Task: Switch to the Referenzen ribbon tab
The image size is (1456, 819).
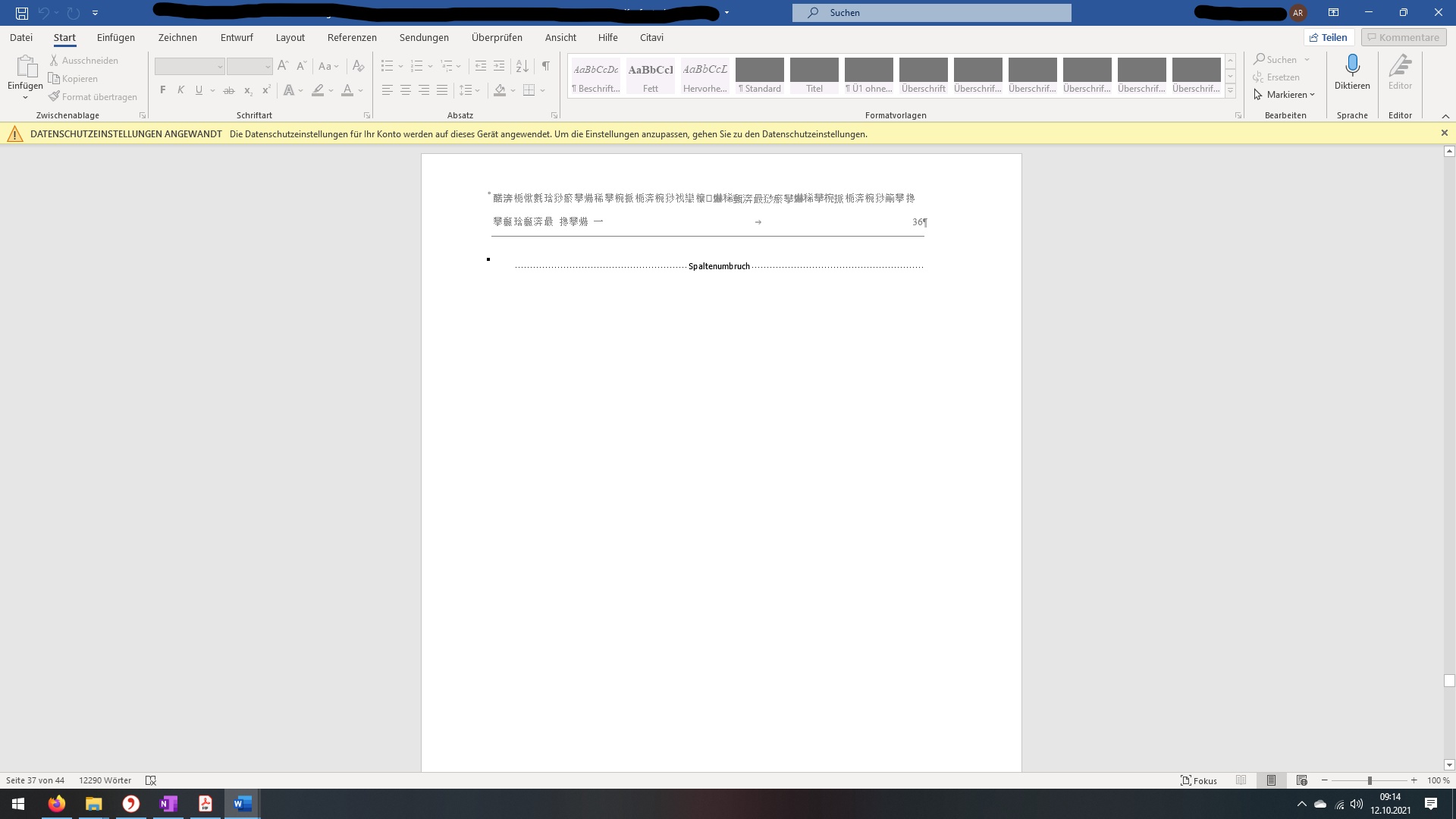Action: tap(352, 37)
